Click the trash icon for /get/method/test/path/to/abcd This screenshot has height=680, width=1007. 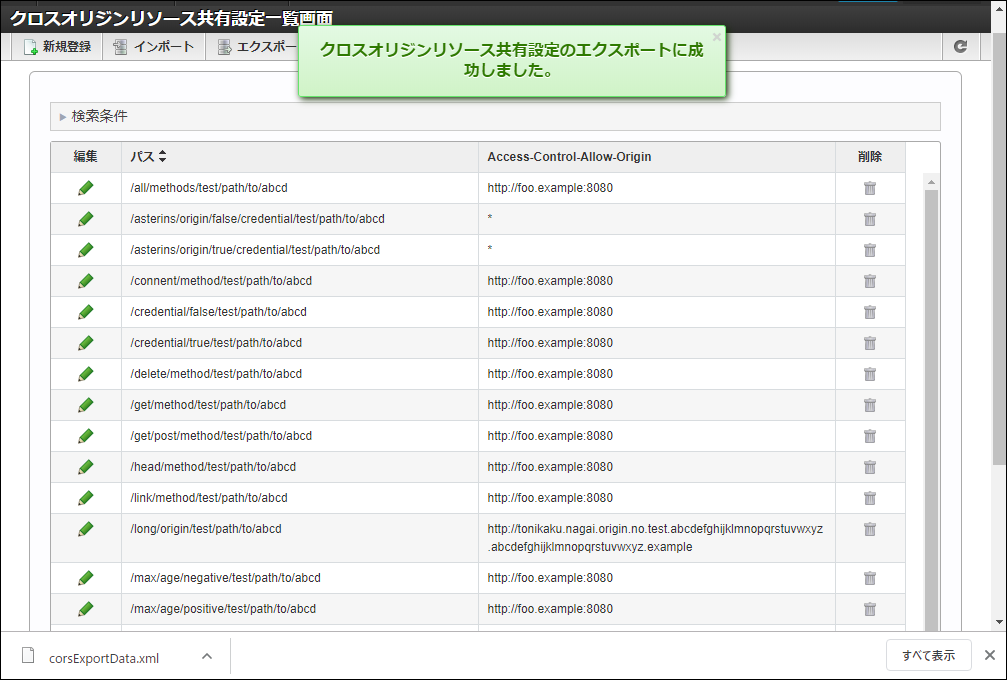(x=869, y=405)
